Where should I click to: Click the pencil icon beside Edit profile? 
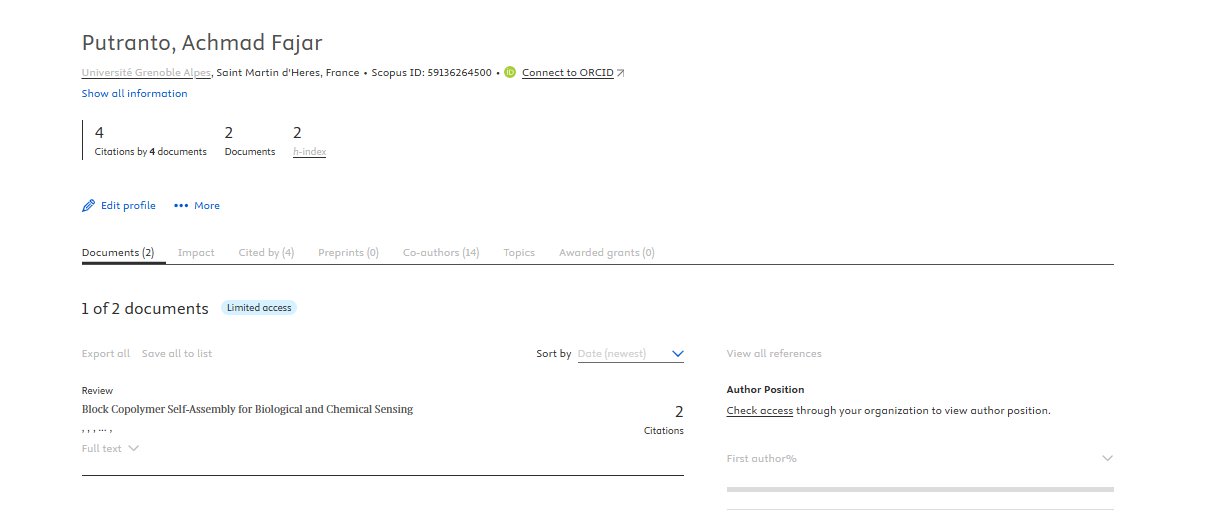88,206
